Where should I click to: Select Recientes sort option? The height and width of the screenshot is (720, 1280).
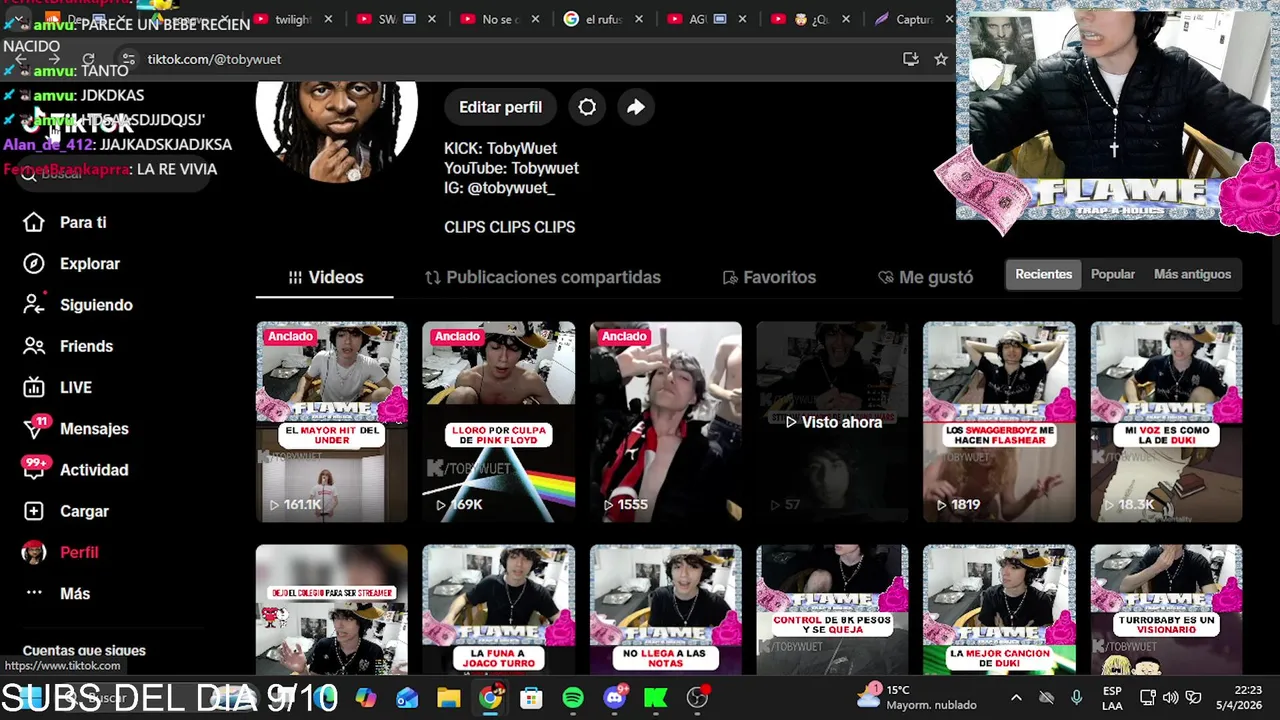pyautogui.click(x=1043, y=274)
